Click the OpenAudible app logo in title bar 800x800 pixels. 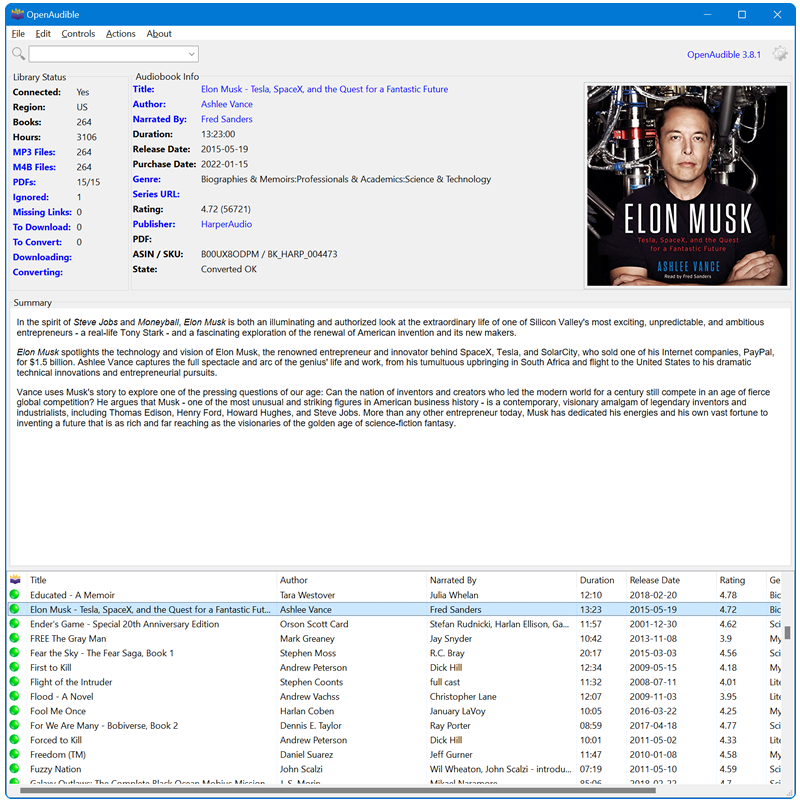(18, 14)
